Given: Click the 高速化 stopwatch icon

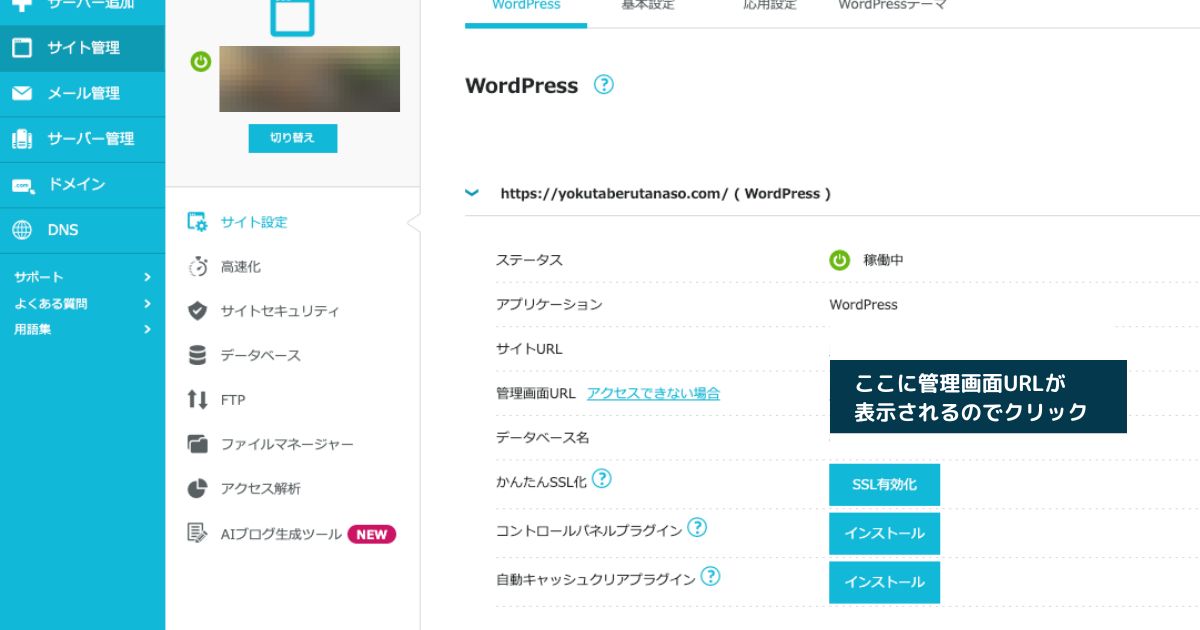Looking at the screenshot, I should 197,267.
